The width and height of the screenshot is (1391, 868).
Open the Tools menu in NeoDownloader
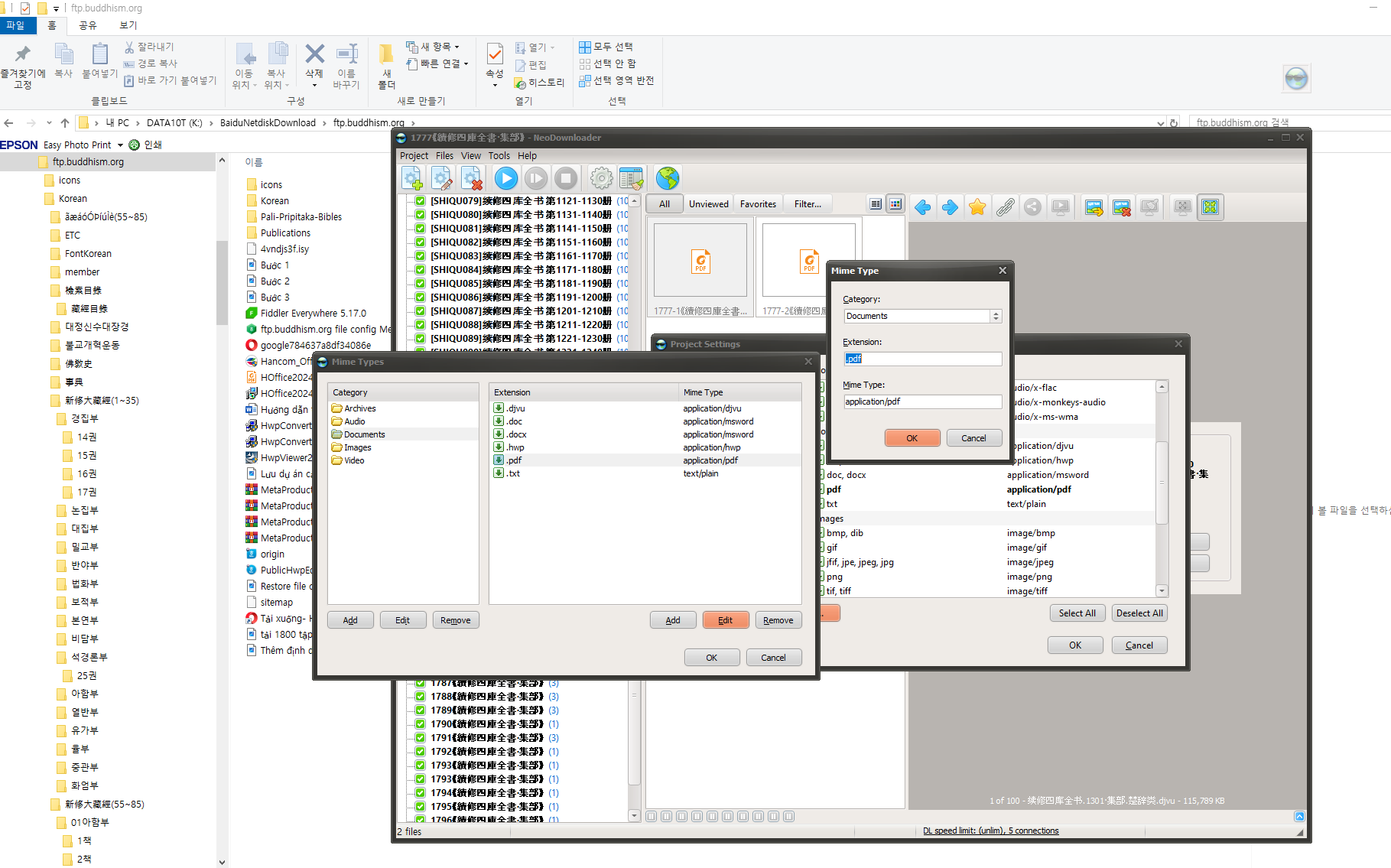pyautogui.click(x=499, y=156)
